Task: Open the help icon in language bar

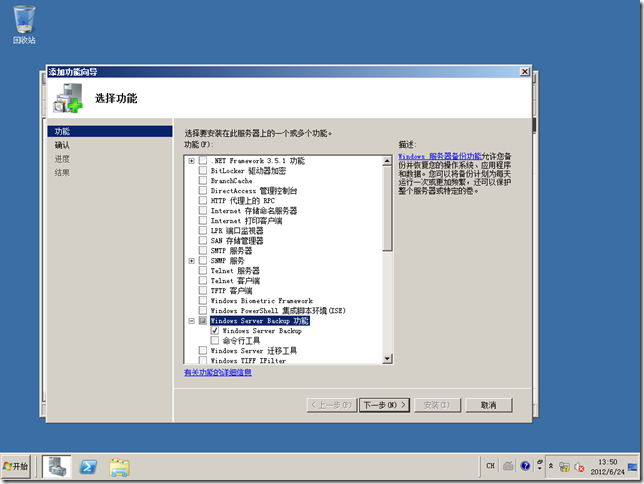Action: 525,466
